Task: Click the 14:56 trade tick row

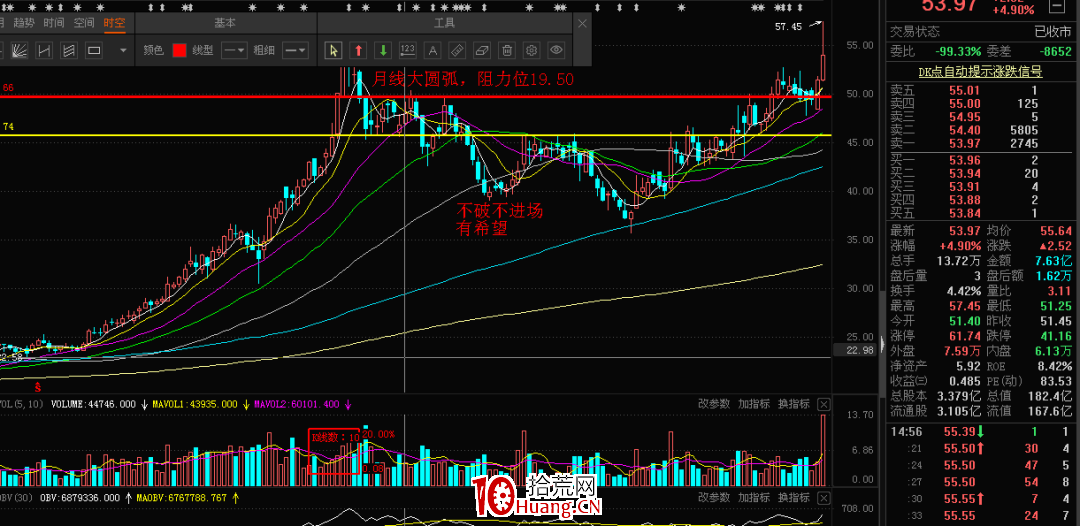Action: (x=983, y=432)
